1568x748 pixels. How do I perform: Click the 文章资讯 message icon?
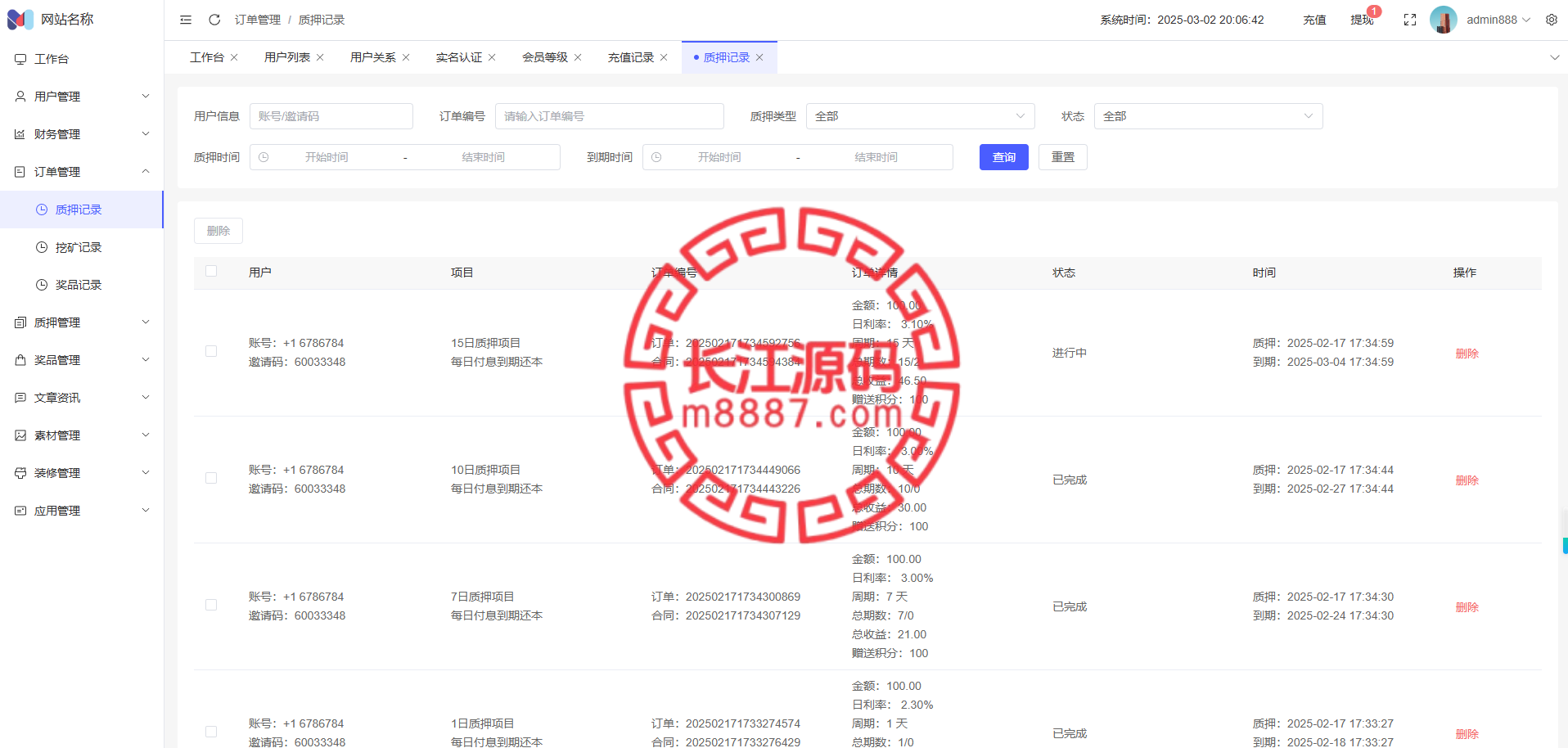point(20,398)
